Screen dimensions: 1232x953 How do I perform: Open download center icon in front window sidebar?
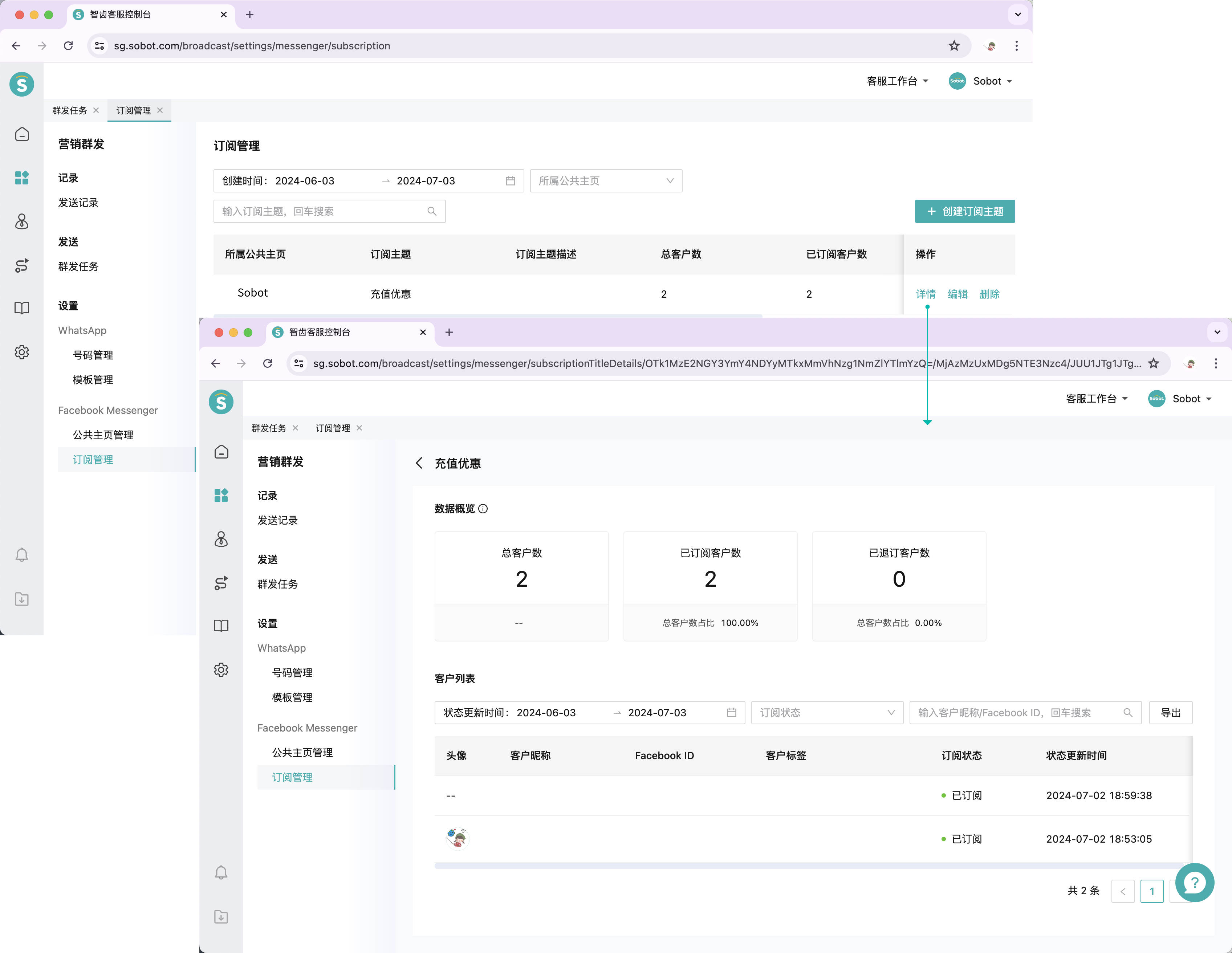coord(221,916)
